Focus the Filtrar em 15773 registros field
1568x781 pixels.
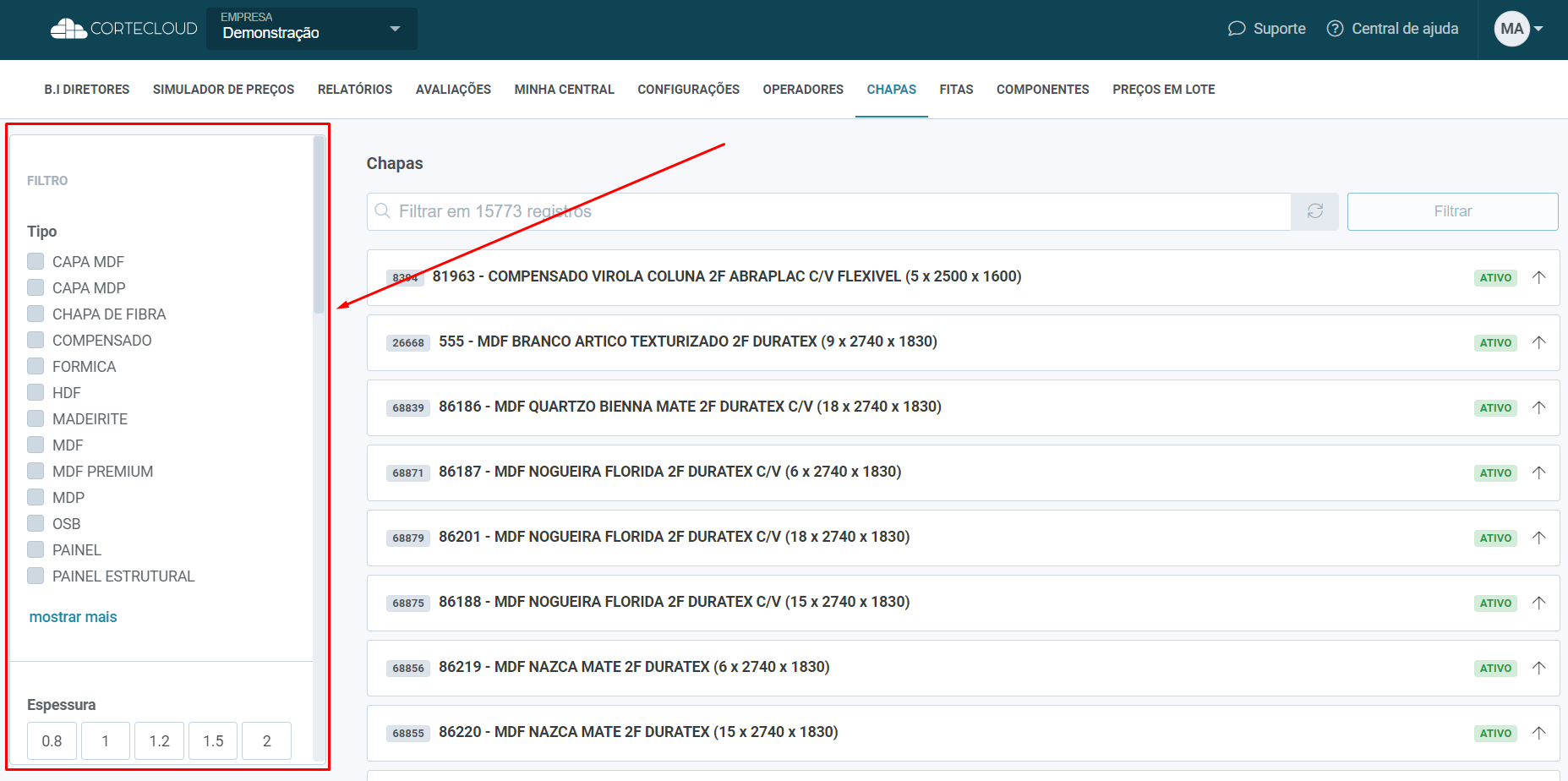point(837,211)
